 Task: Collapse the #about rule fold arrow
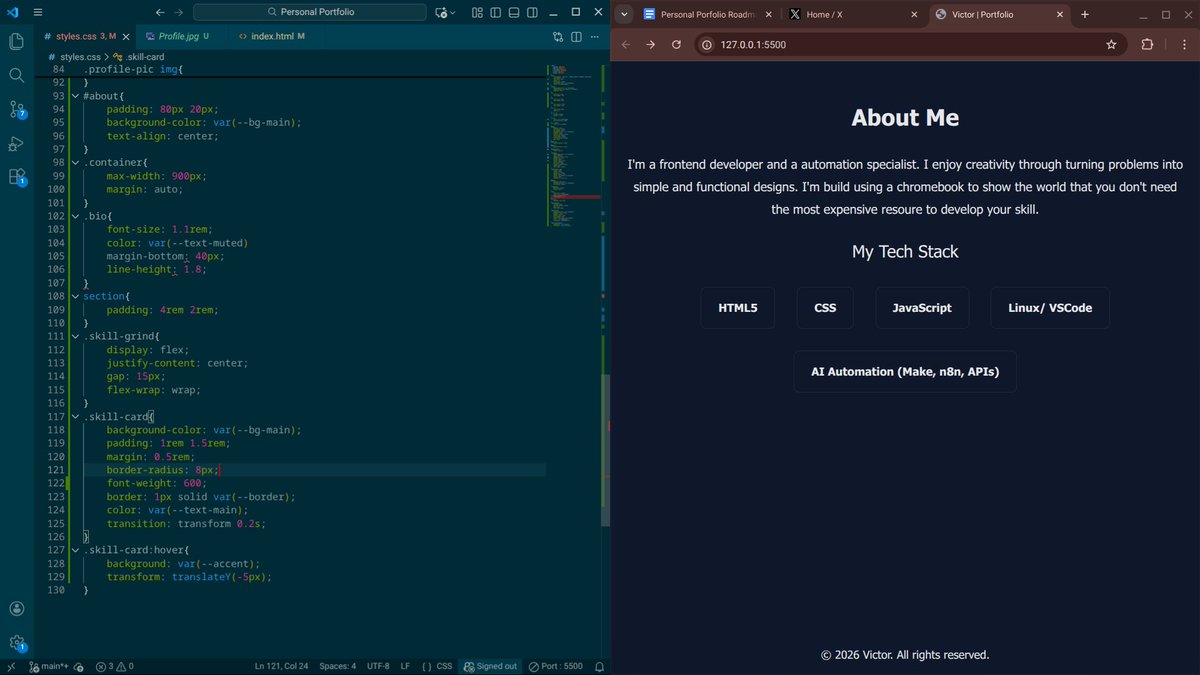click(x=75, y=96)
